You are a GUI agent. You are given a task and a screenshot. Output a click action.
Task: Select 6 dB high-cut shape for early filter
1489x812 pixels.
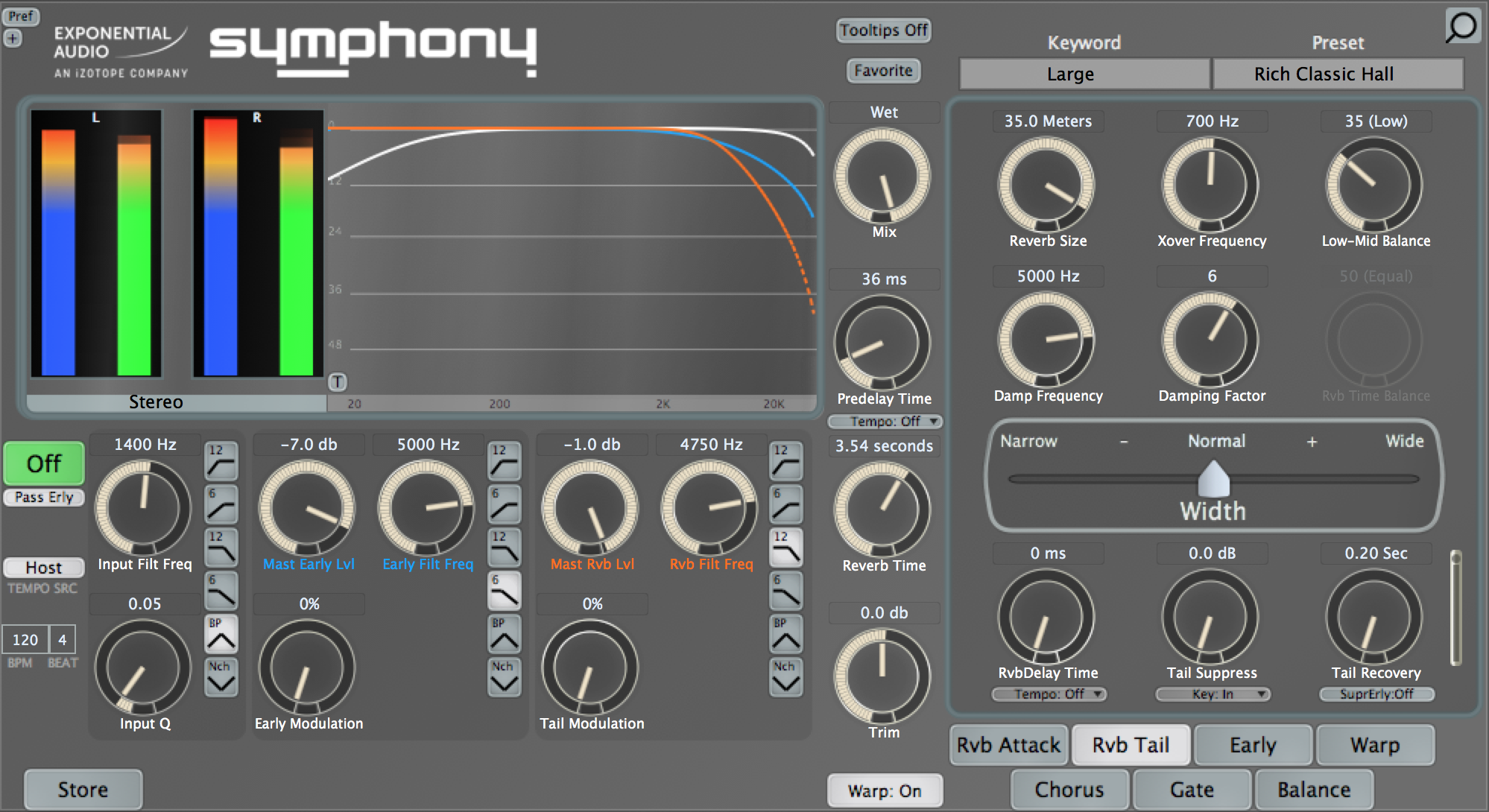(505, 591)
